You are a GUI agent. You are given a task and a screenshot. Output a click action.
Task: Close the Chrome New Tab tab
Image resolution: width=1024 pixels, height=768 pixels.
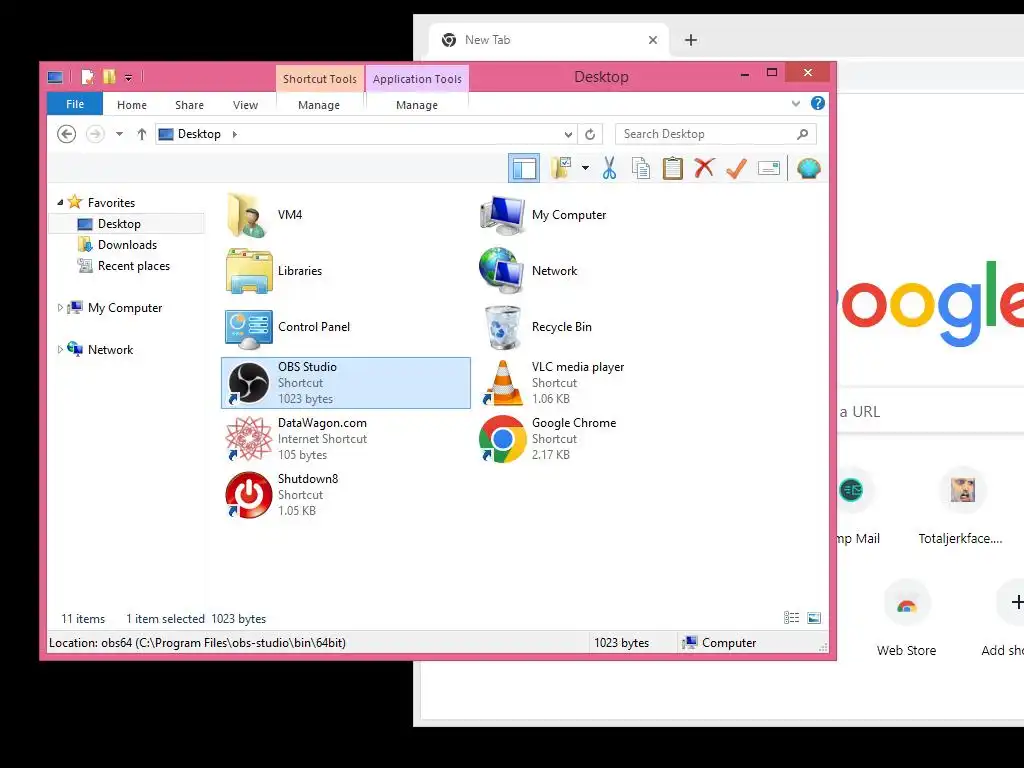(x=652, y=40)
